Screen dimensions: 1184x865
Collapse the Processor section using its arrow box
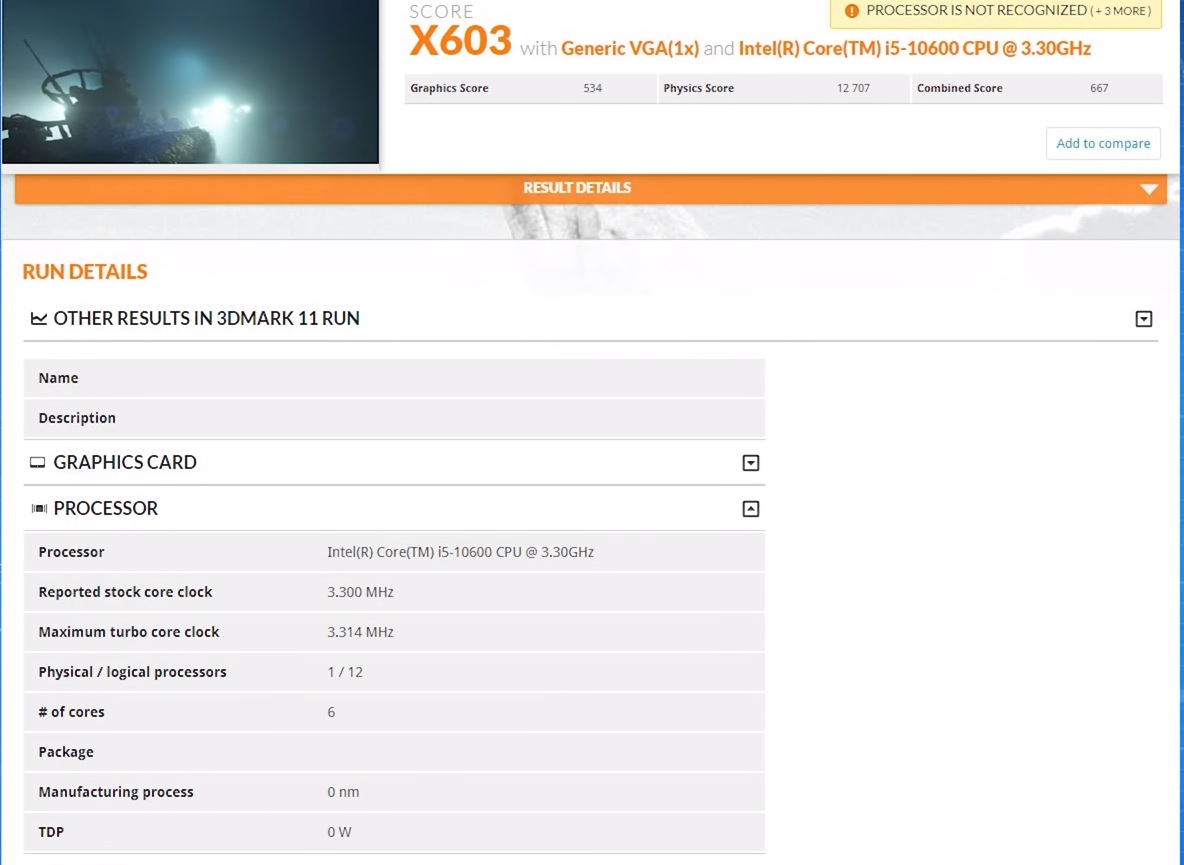751,509
